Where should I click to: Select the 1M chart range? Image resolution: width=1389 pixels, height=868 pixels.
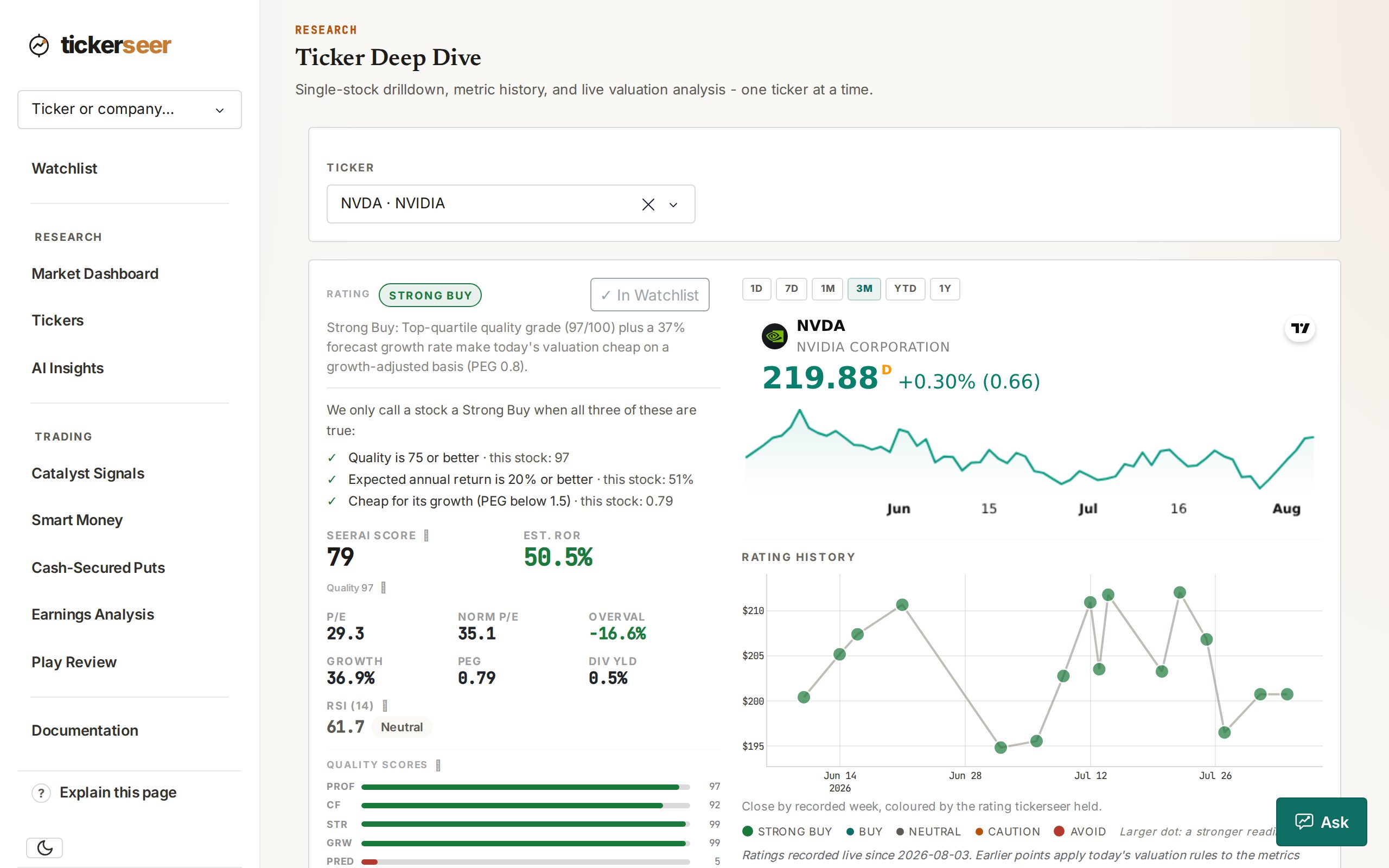(x=827, y=289)
